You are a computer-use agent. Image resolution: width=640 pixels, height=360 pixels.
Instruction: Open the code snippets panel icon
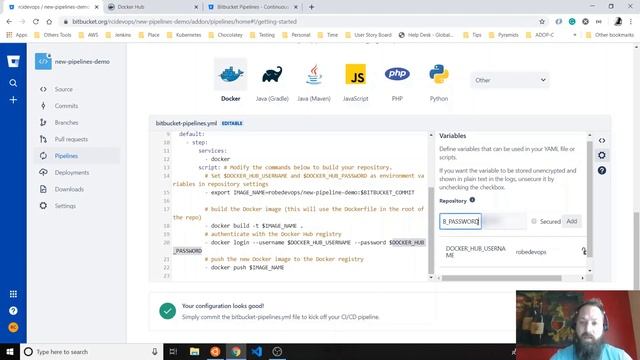pos(602,140)
